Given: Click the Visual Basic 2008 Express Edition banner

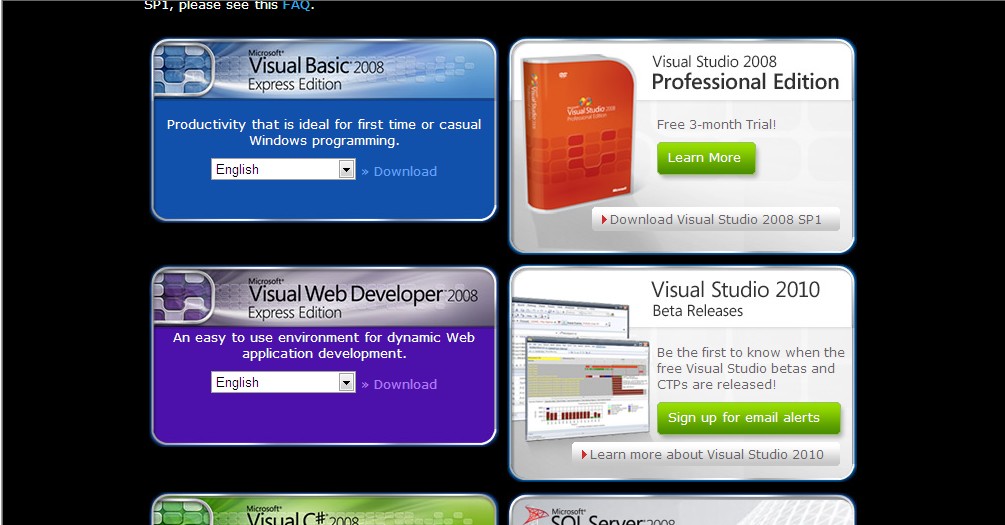Looking at the screenshot, I should click(x=324, y=69).
